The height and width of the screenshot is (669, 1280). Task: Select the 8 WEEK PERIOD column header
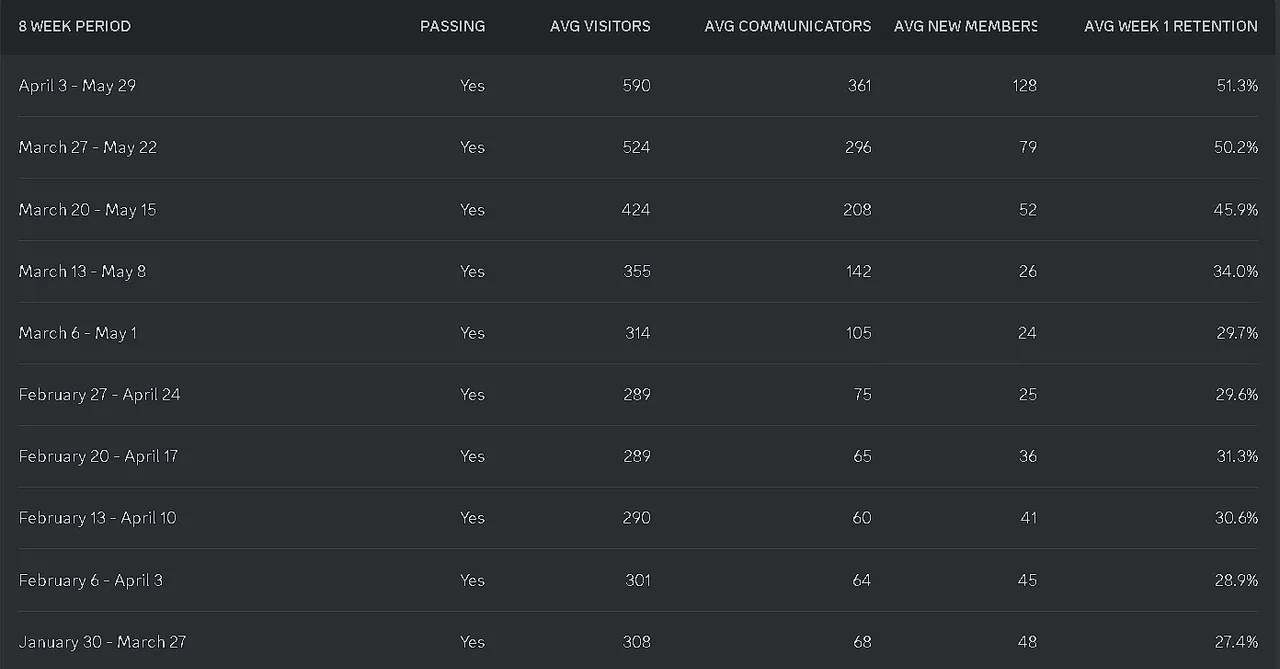pyautogui.click(x=75, y=26)
